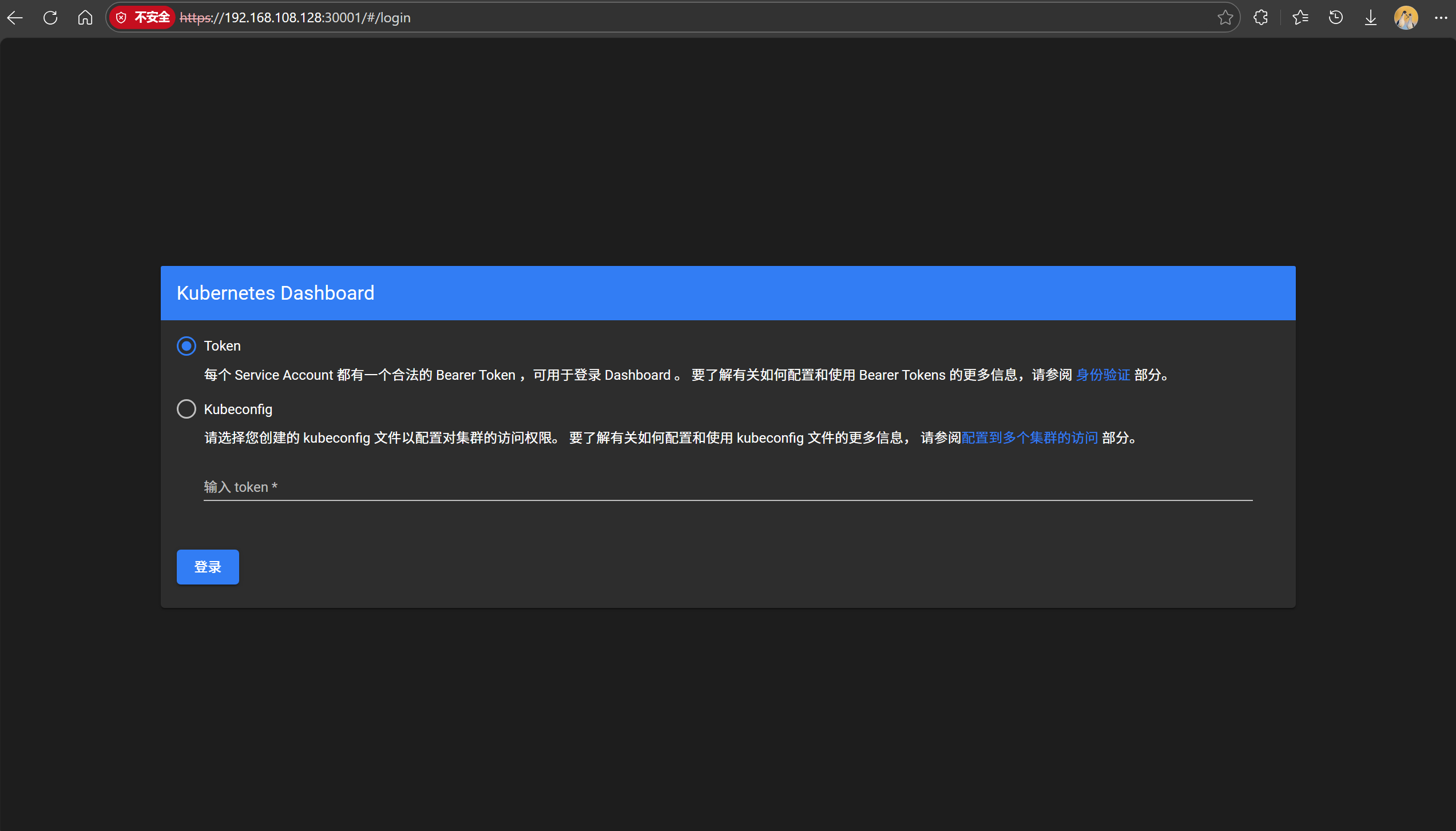Go to browser home page icon

point(85,18)
